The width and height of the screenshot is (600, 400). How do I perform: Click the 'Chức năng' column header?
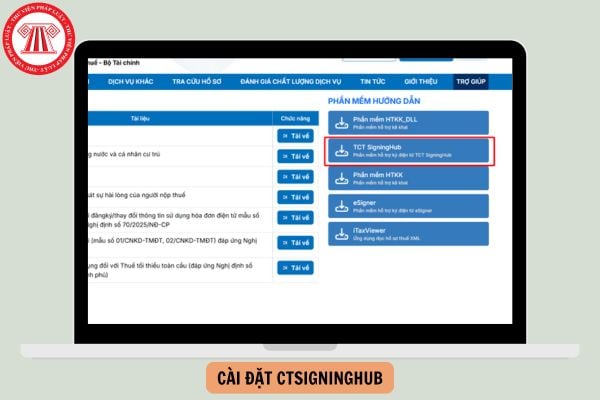click(295, 118)
